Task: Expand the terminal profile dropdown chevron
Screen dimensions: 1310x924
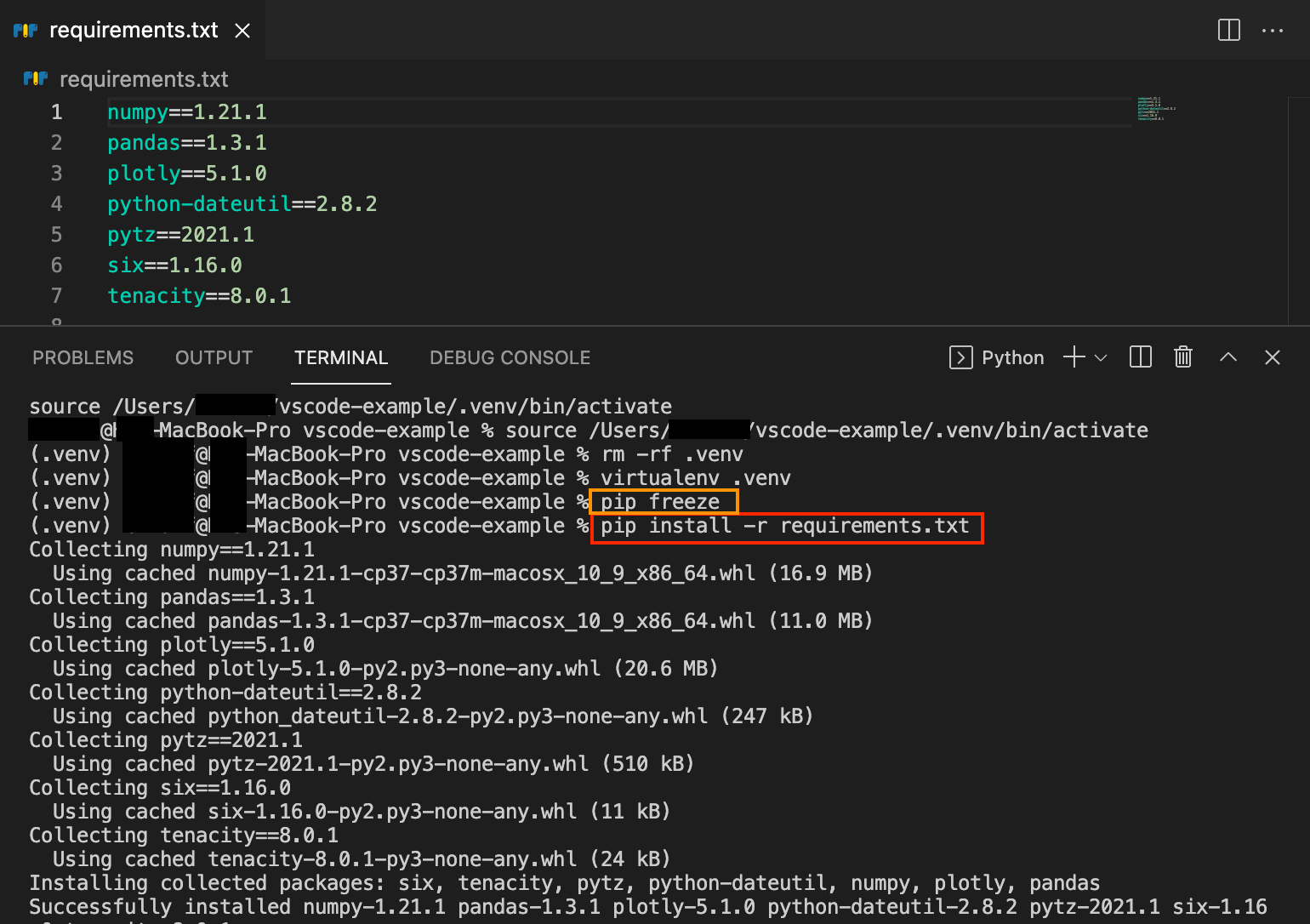Action: pos(1100,357)
